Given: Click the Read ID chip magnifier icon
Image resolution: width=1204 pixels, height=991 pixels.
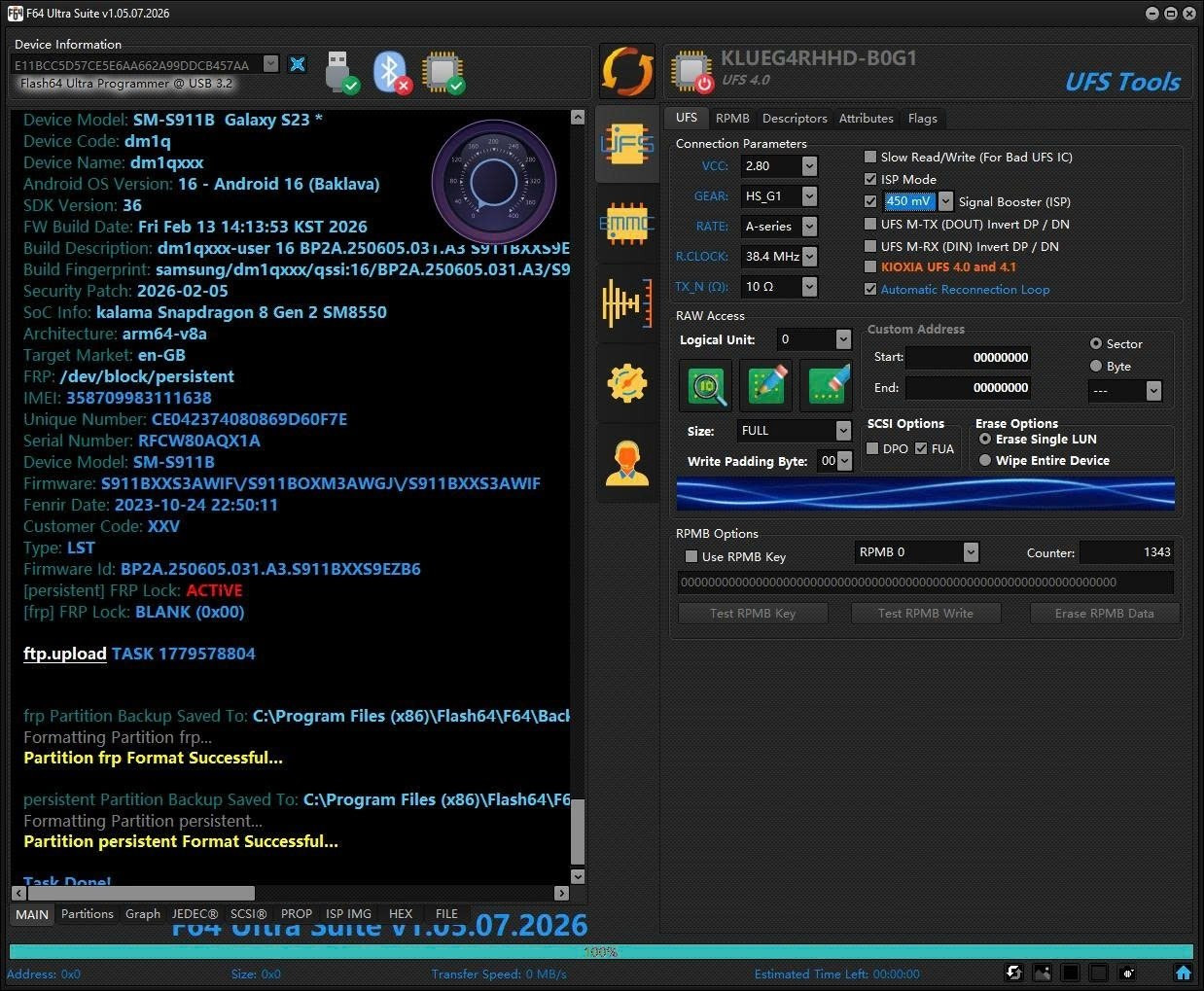Looking at the screenshot, I should point(707,385).
